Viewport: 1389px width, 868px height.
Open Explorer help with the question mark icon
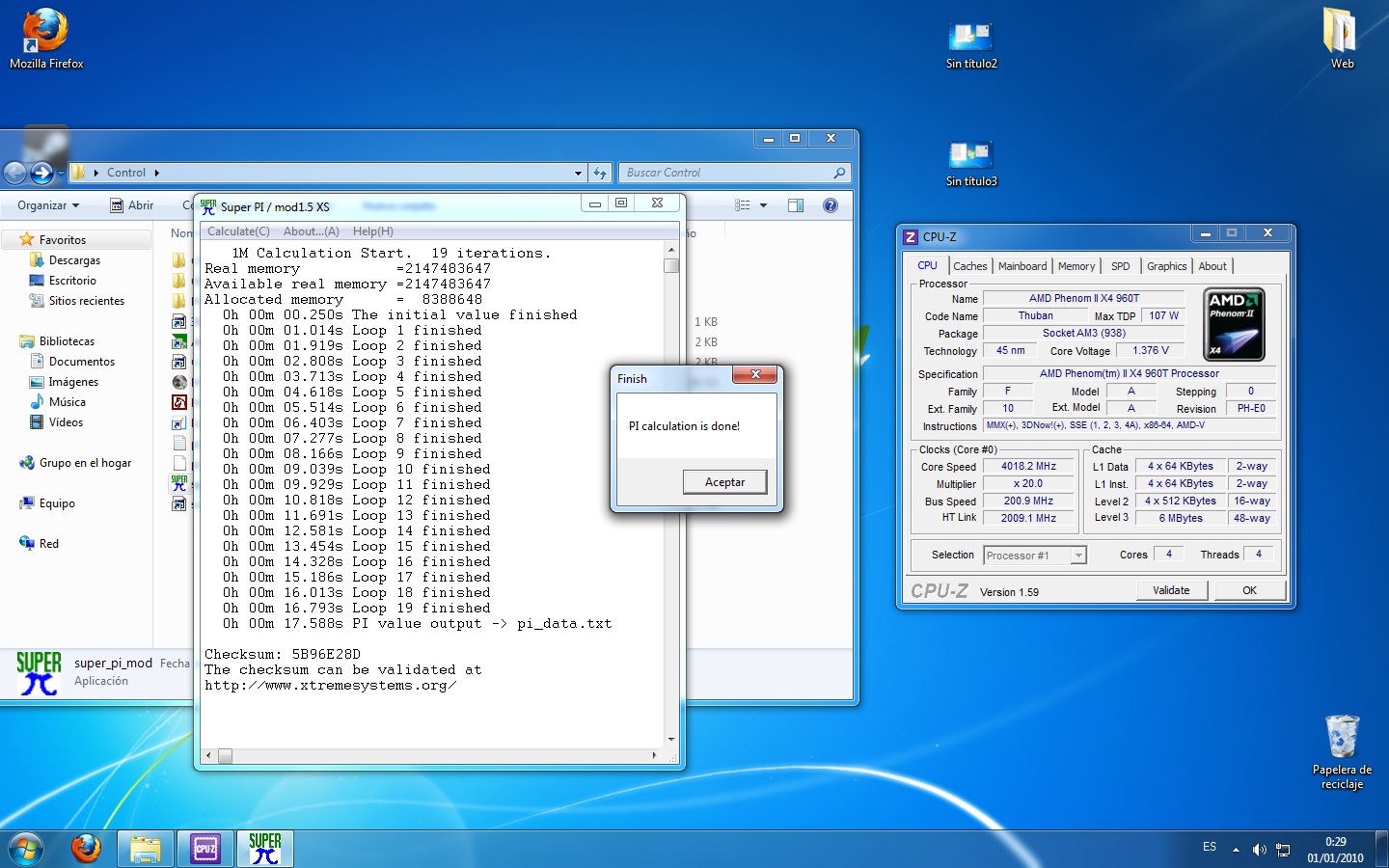pos(831,205)
